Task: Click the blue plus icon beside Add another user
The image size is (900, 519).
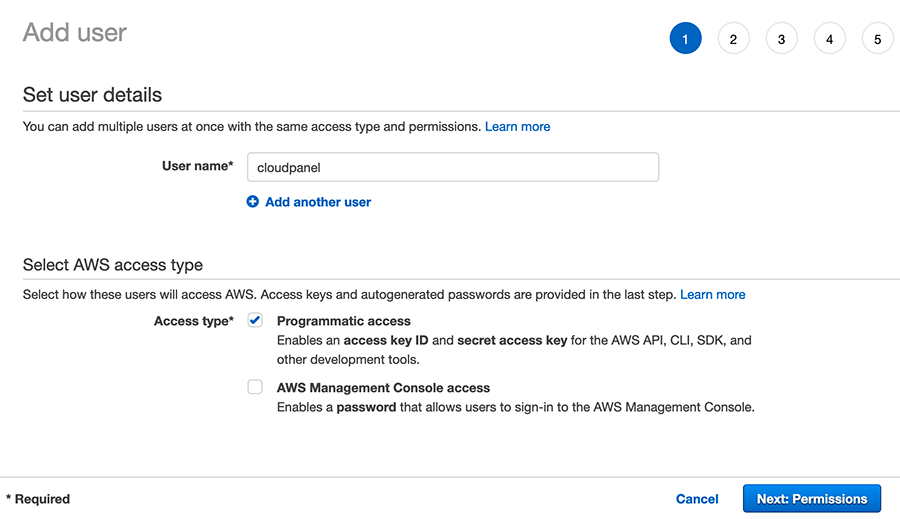Action: click(x=253, y=202)
